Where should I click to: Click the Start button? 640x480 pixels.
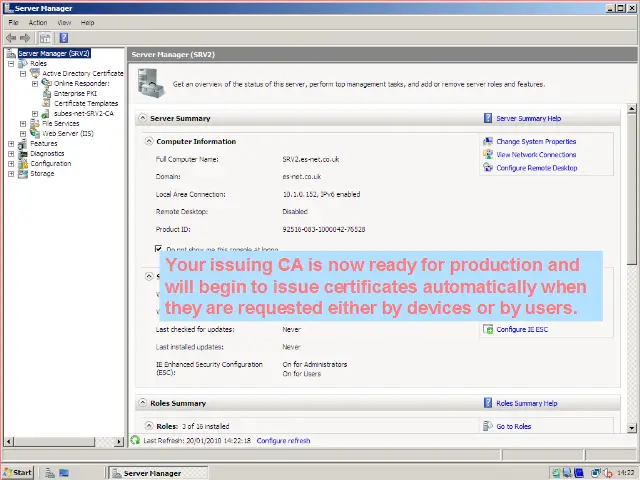coord(18,473)
